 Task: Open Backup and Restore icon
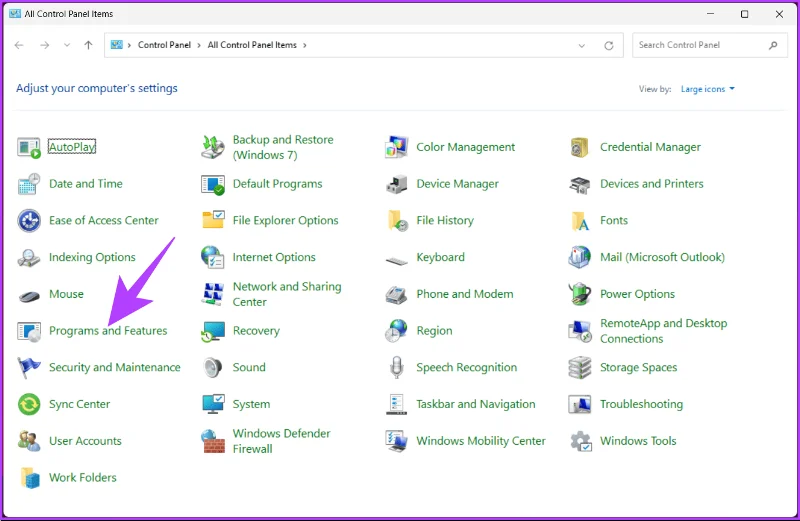click(x=212, y=147)
